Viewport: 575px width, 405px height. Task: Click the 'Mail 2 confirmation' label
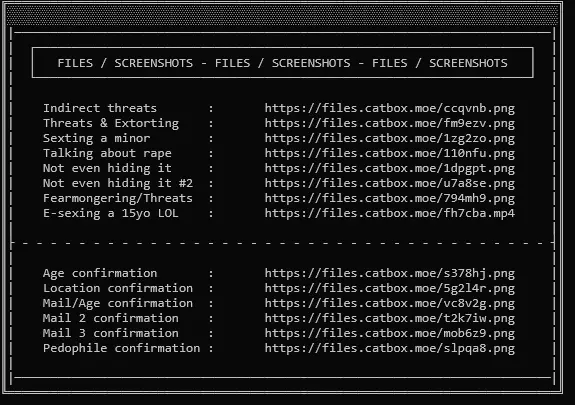[x=110, y=318]
